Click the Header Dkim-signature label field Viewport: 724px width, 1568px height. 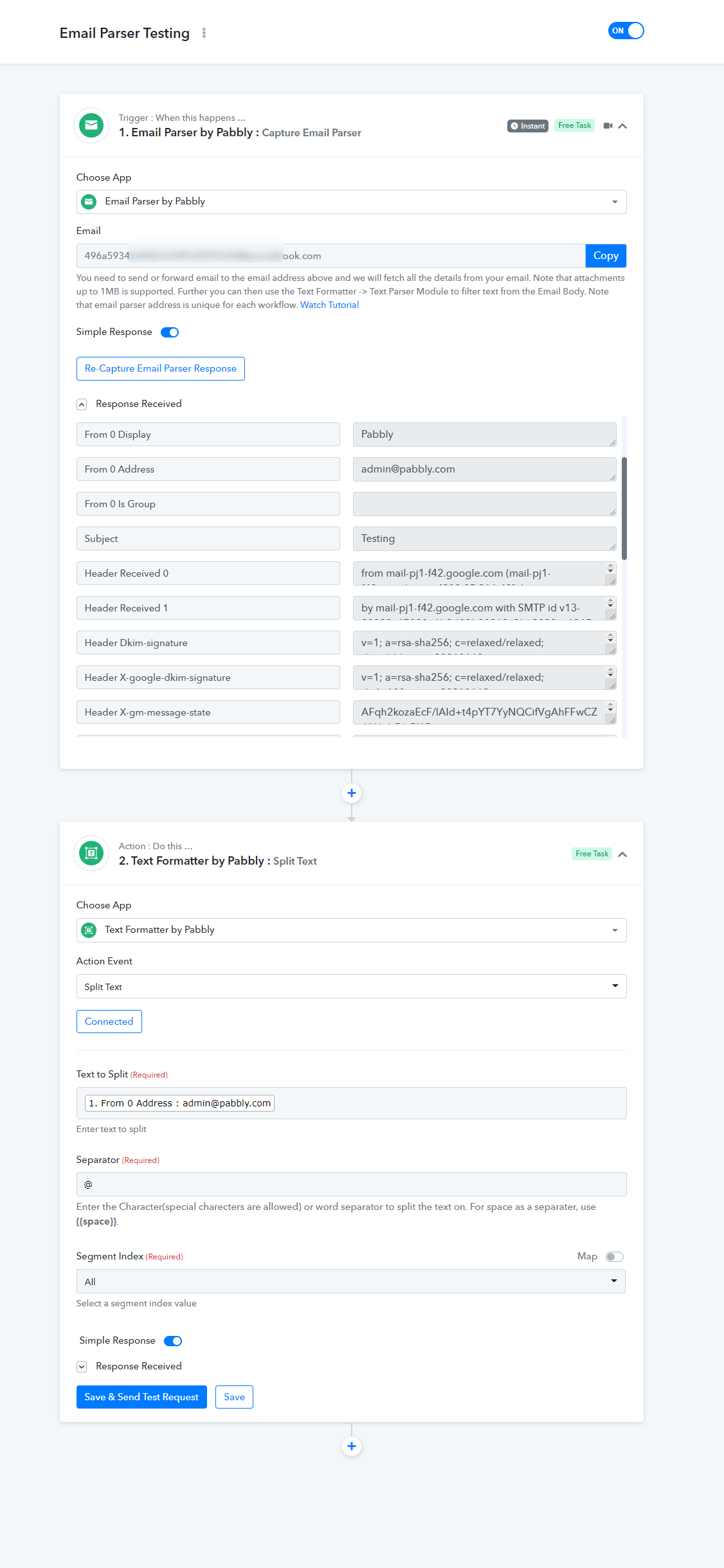208,643
